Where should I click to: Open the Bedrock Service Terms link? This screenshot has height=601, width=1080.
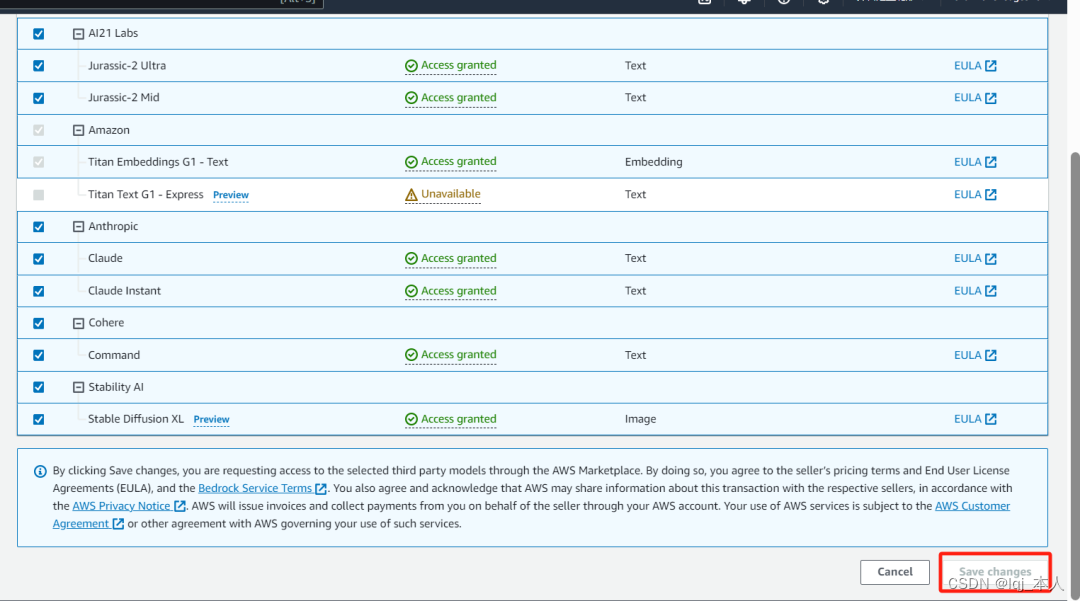262,488
